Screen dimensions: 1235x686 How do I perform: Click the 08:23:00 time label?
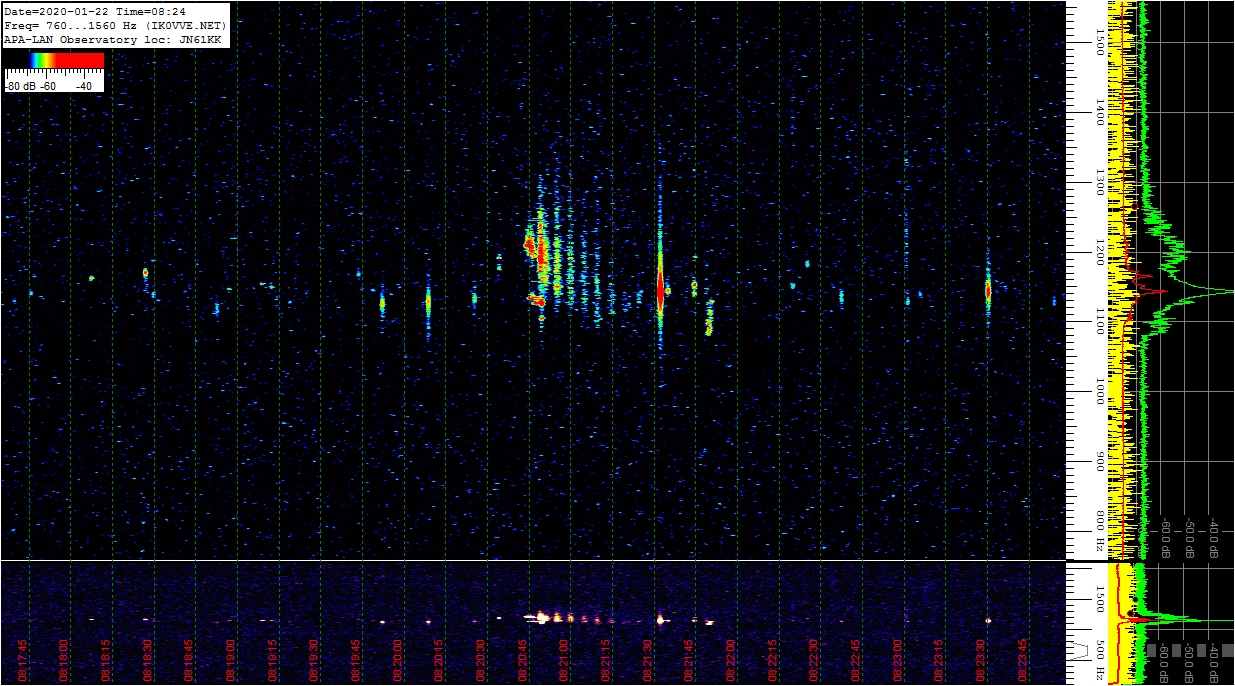coord(899,659)
